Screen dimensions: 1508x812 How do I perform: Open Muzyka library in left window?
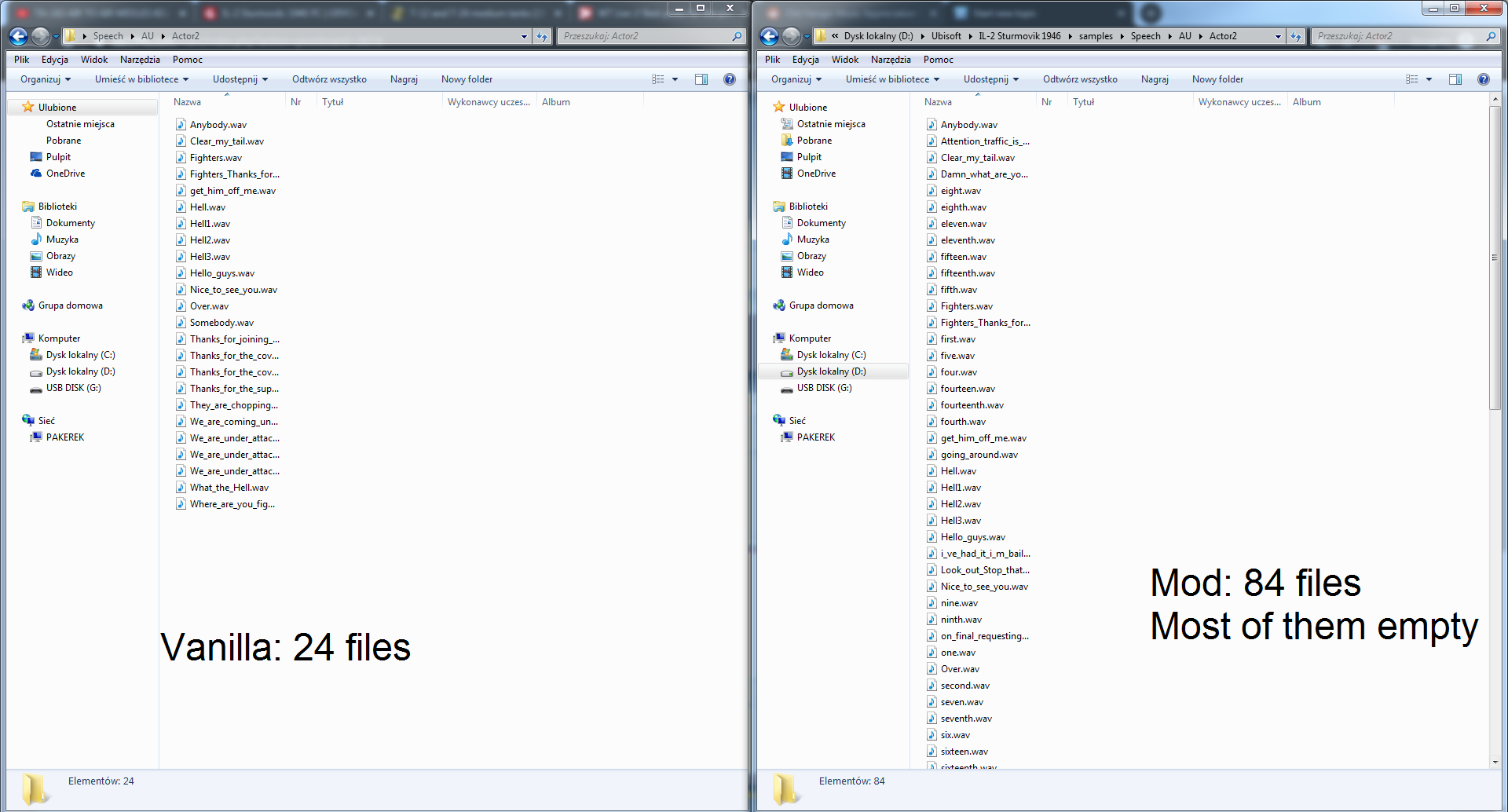click(x=62, y=240)
